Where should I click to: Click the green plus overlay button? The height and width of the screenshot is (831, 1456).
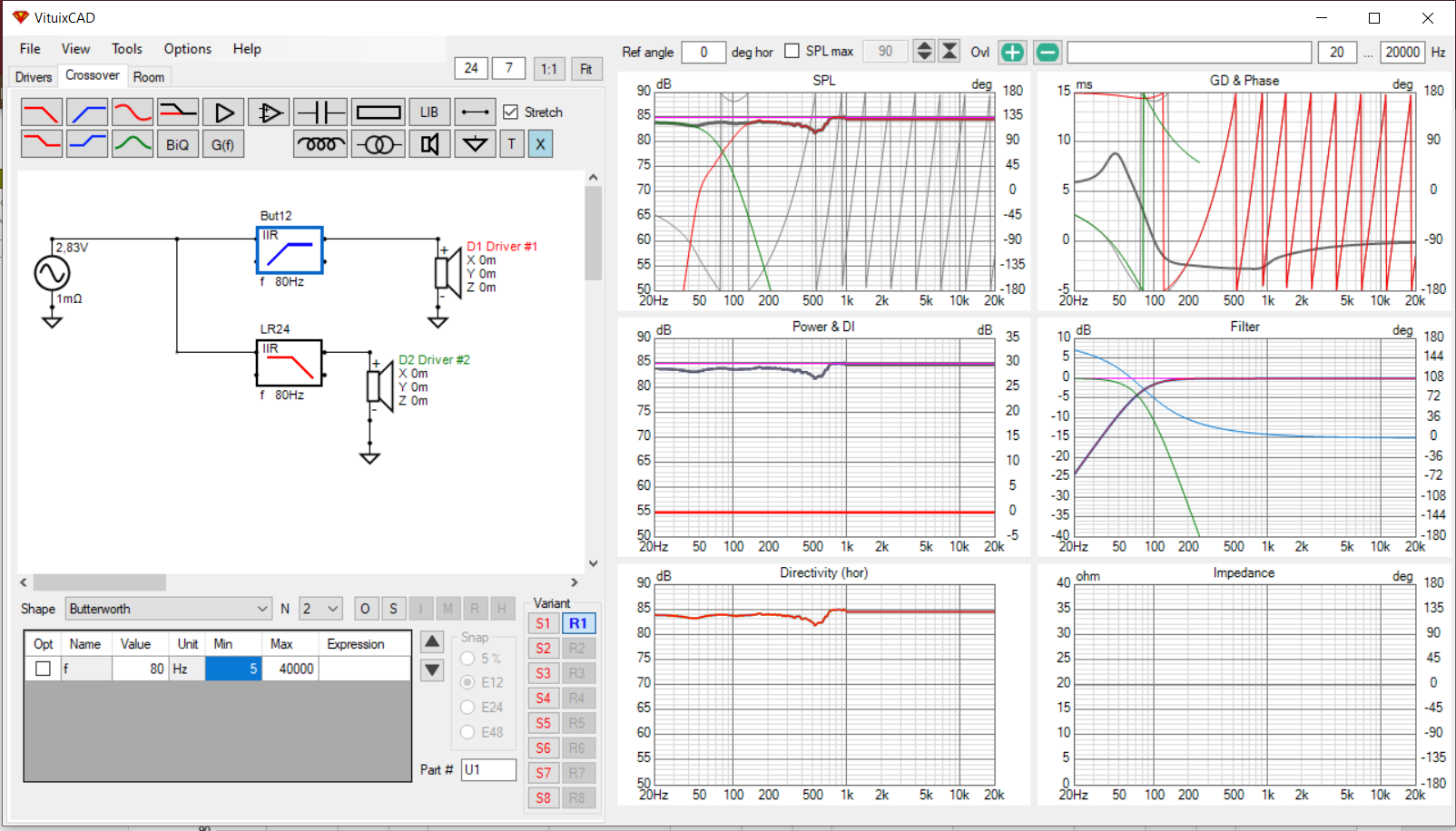(x=1012, y=53)
